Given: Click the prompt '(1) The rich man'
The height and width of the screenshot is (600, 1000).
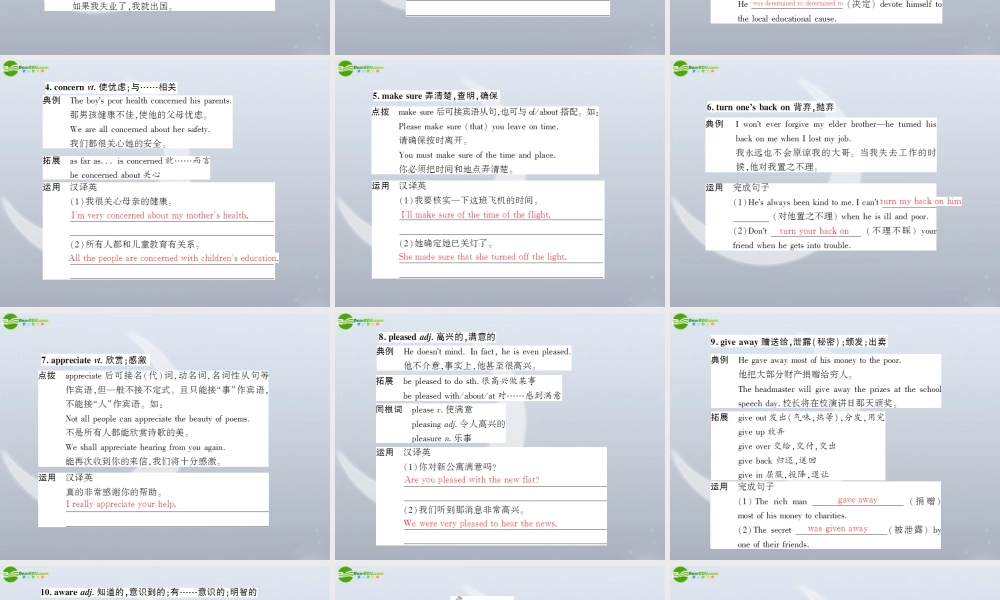Looking at the screenshot, I should click(772, 502).
